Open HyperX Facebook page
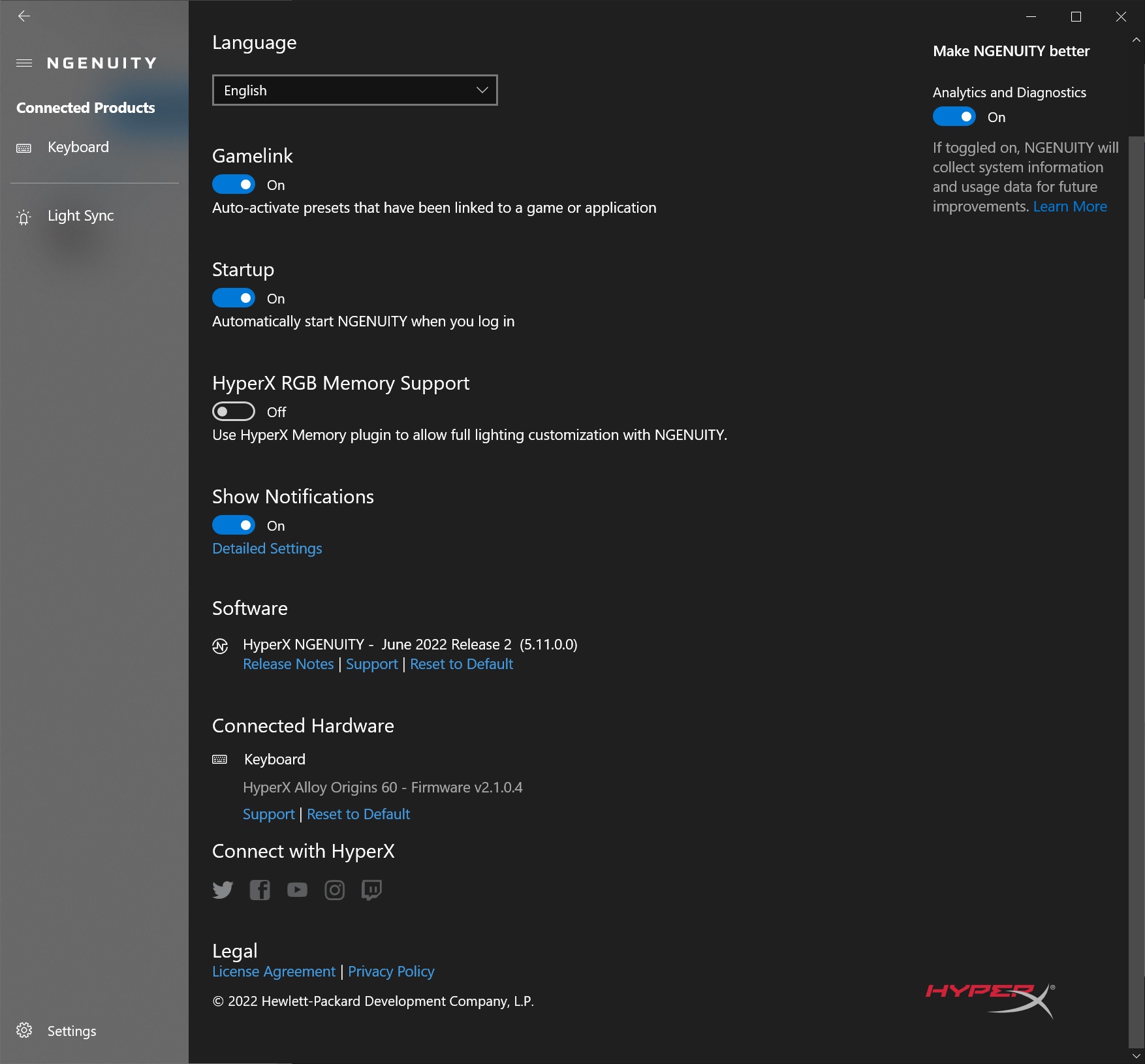1145x1064 pixels. coord(260,890)
